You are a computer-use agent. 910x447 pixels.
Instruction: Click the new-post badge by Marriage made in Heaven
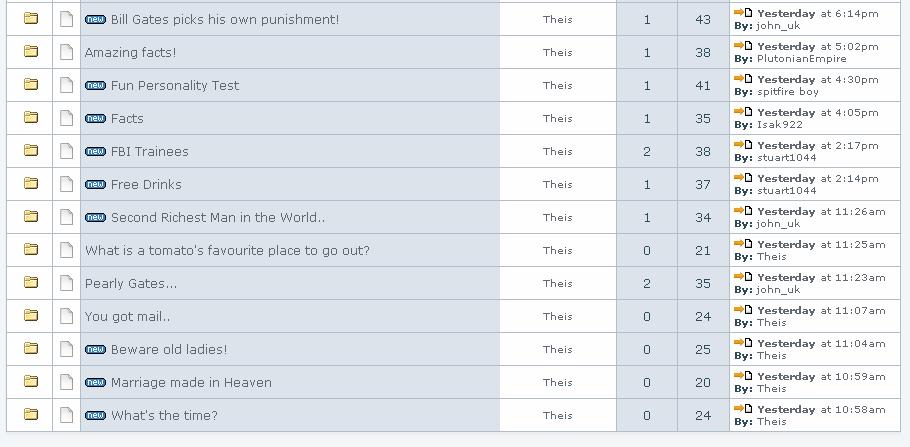coord(95,383)
